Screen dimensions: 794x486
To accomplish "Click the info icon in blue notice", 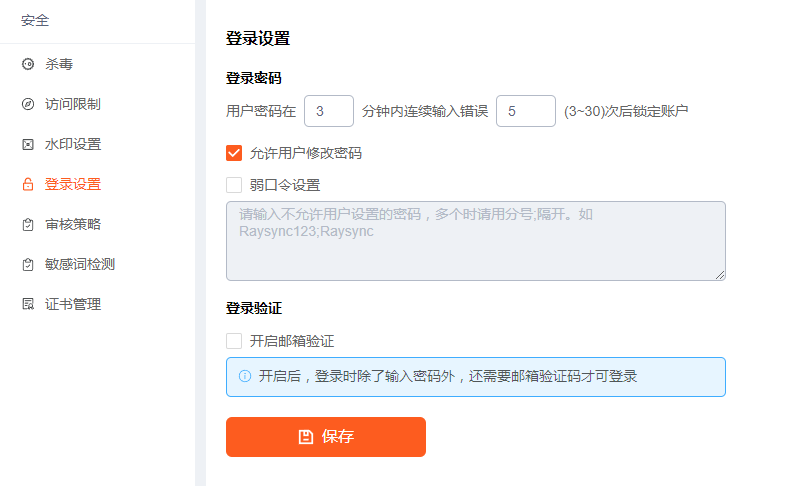I will (x=245, y=376).
